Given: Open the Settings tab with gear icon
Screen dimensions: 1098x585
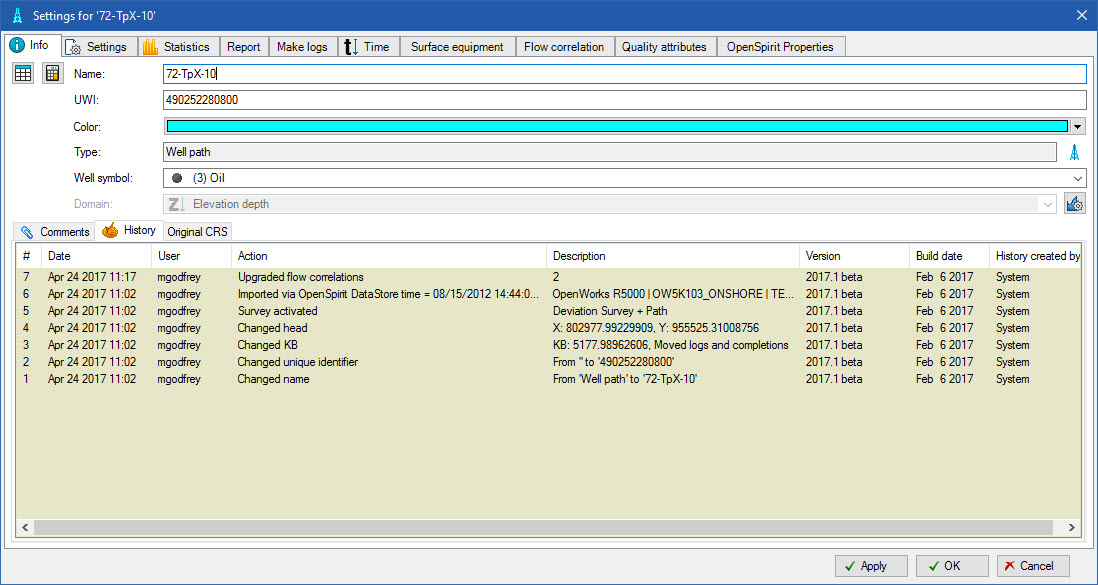Looking at the screenshot, I should pyautogui.click(x=97, y=47).
